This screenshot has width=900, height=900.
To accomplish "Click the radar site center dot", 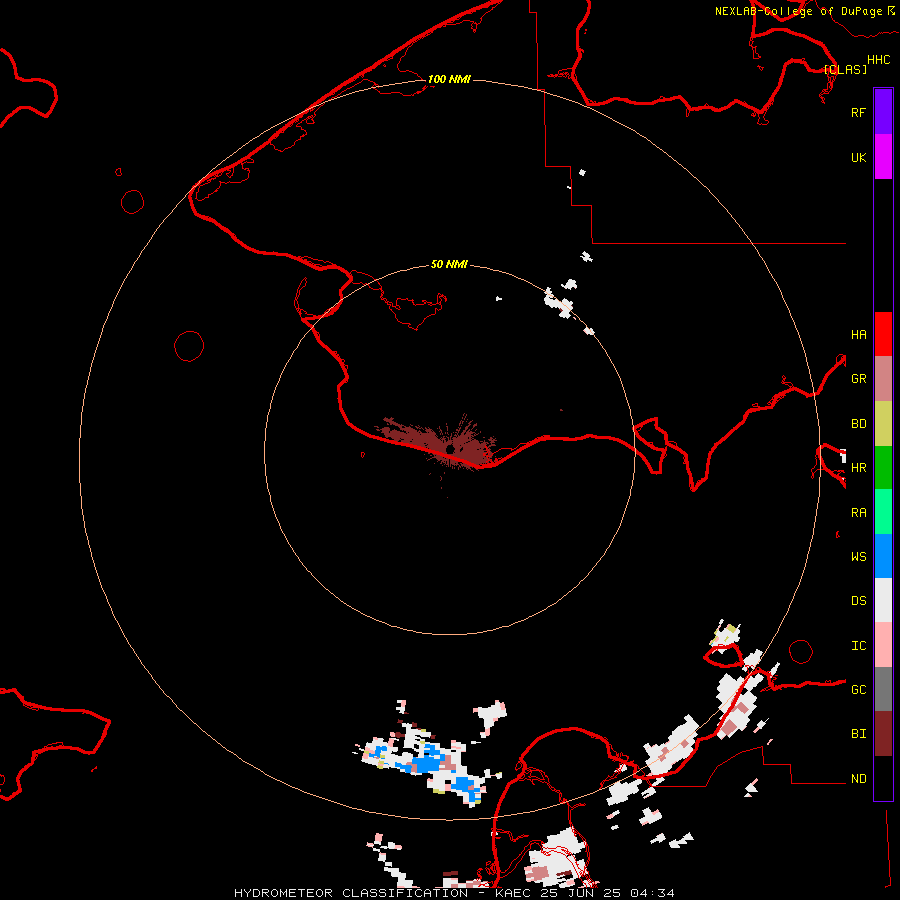I will (450, 449).
